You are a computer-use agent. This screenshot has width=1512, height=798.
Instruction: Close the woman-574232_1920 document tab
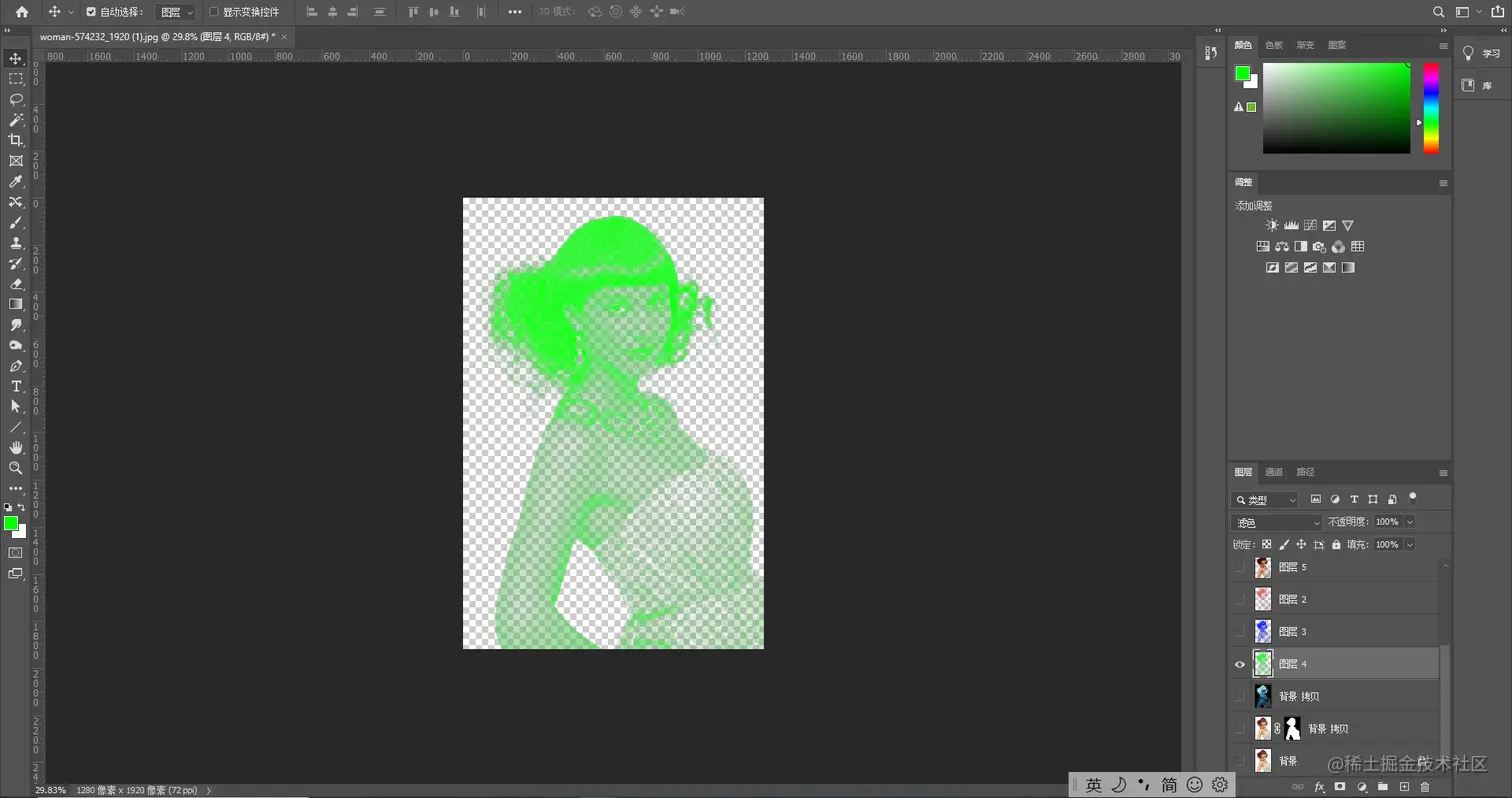coord(285,36)
